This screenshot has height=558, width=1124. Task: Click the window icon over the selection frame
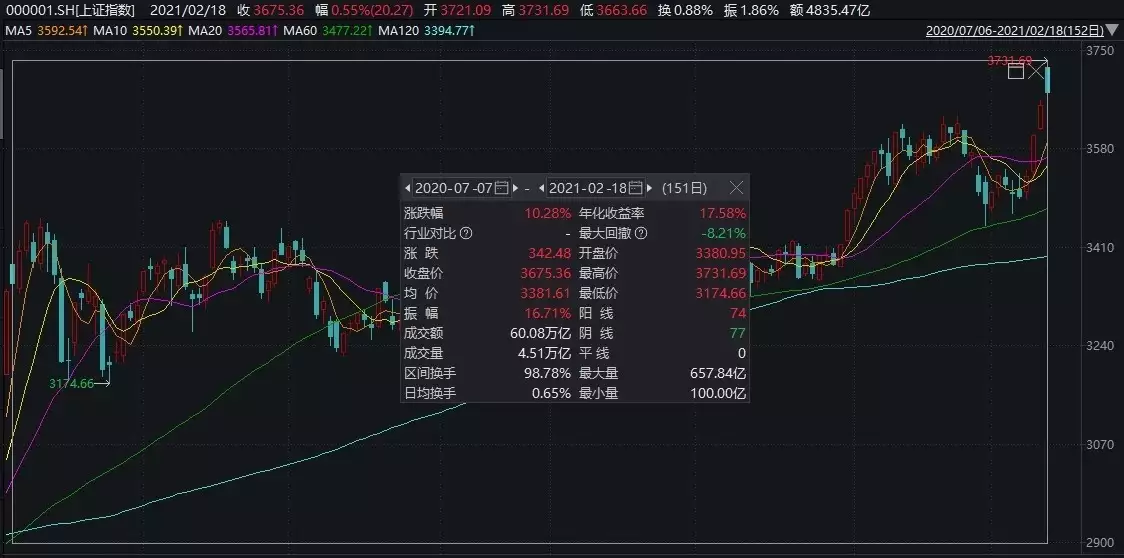[x=1016, y=71]
